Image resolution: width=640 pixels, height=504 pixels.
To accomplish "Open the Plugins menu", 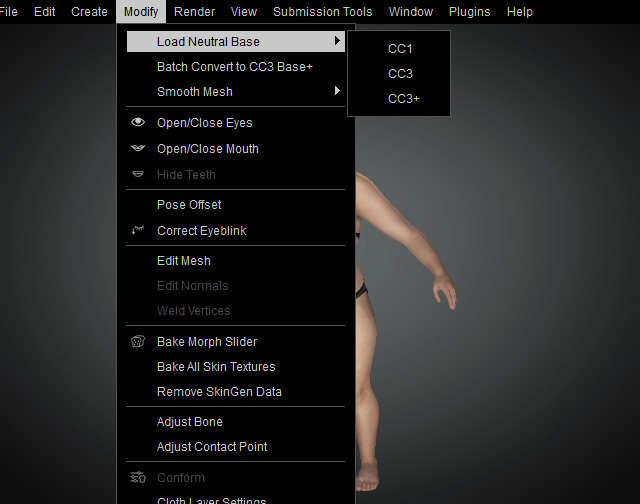I will 470,12.
